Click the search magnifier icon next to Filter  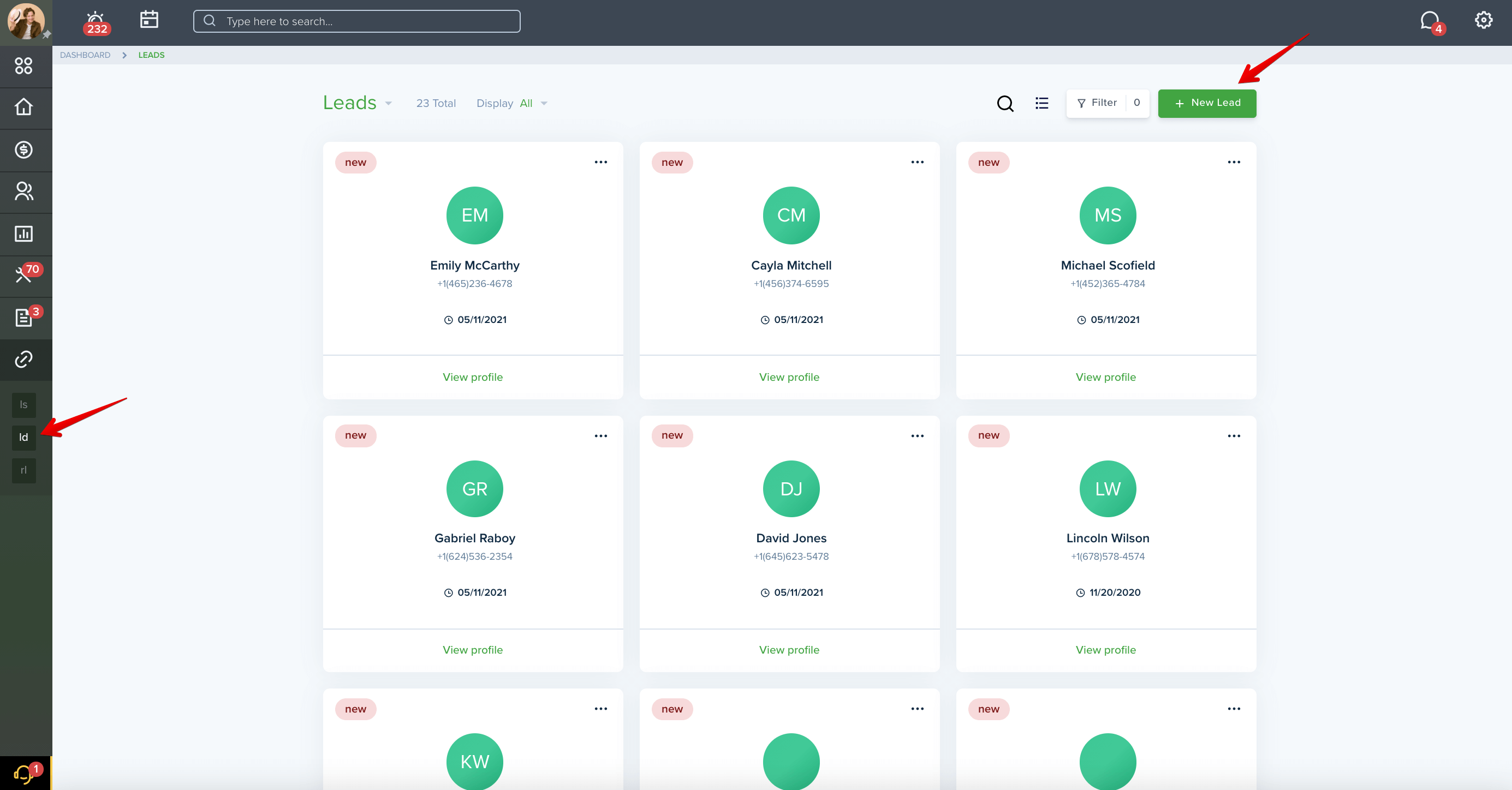[x=1005, y=103]
